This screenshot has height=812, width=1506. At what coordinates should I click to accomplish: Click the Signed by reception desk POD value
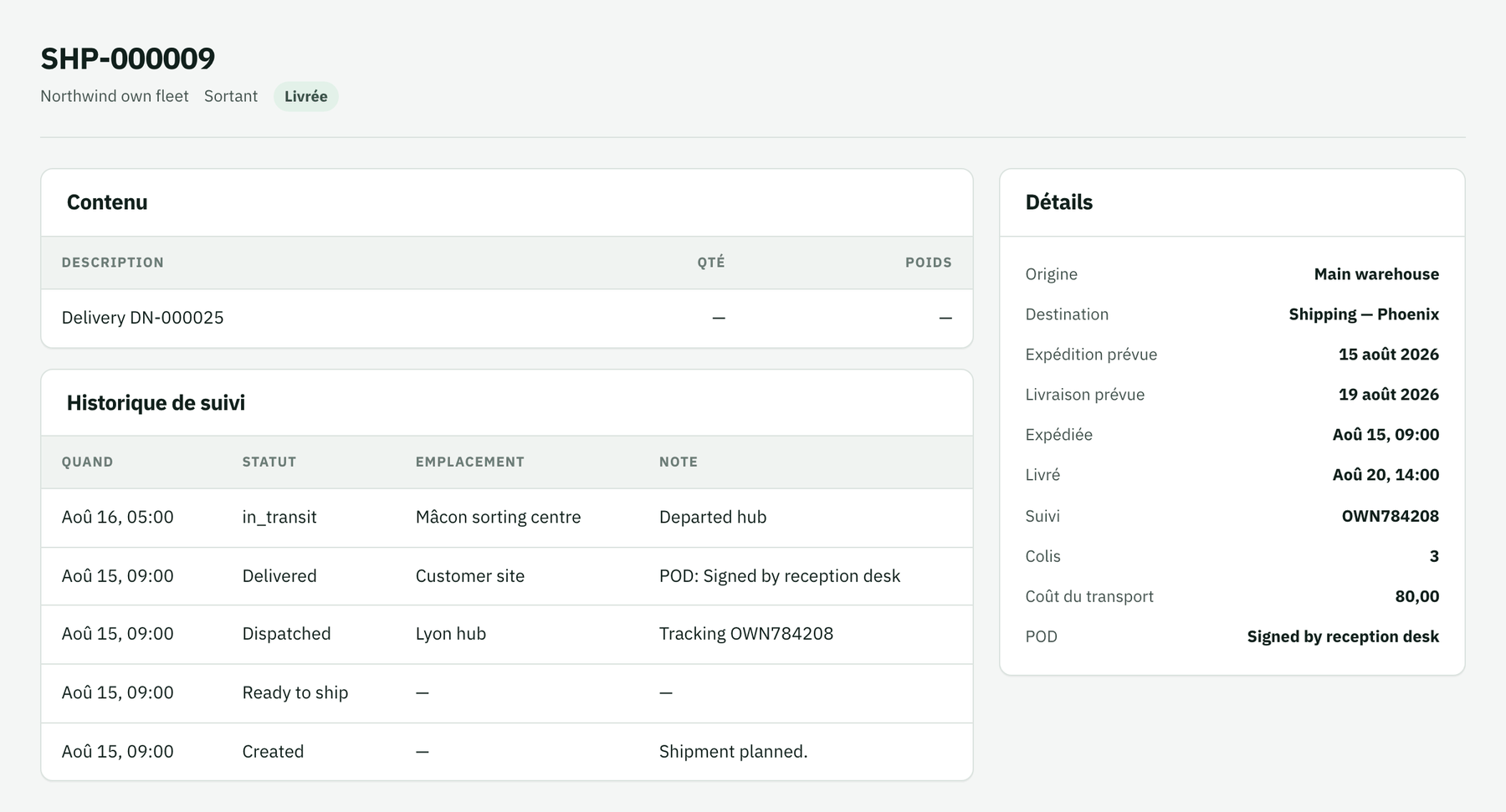[x=1343, y=636]
